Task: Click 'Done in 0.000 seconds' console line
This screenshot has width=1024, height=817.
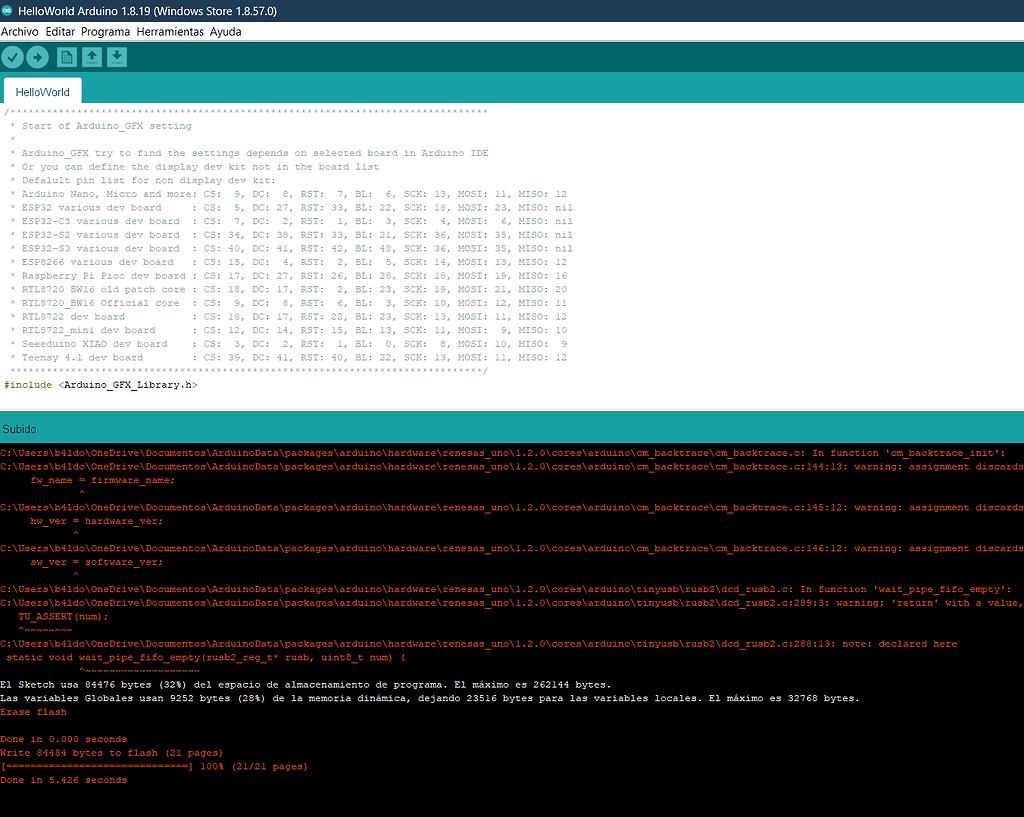Action: [63, 739]
